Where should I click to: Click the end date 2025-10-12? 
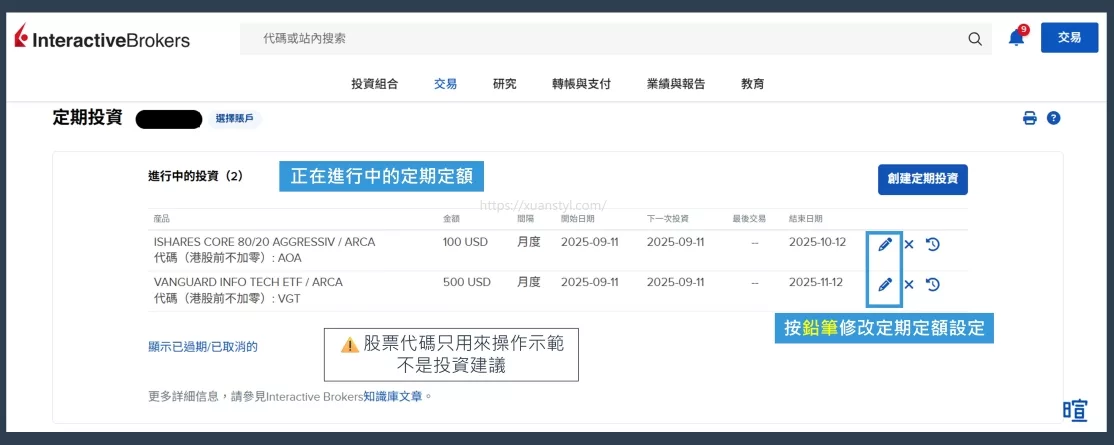(817, 242)
